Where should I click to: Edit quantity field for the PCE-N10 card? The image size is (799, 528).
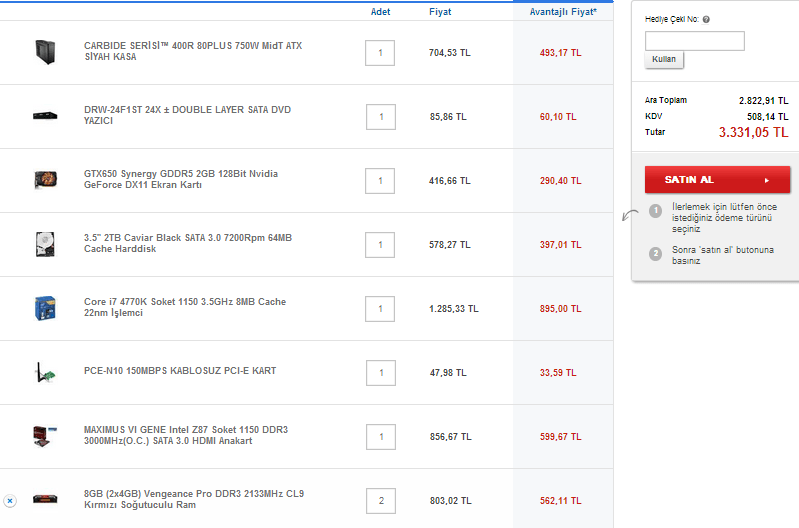tap(381, 373)
